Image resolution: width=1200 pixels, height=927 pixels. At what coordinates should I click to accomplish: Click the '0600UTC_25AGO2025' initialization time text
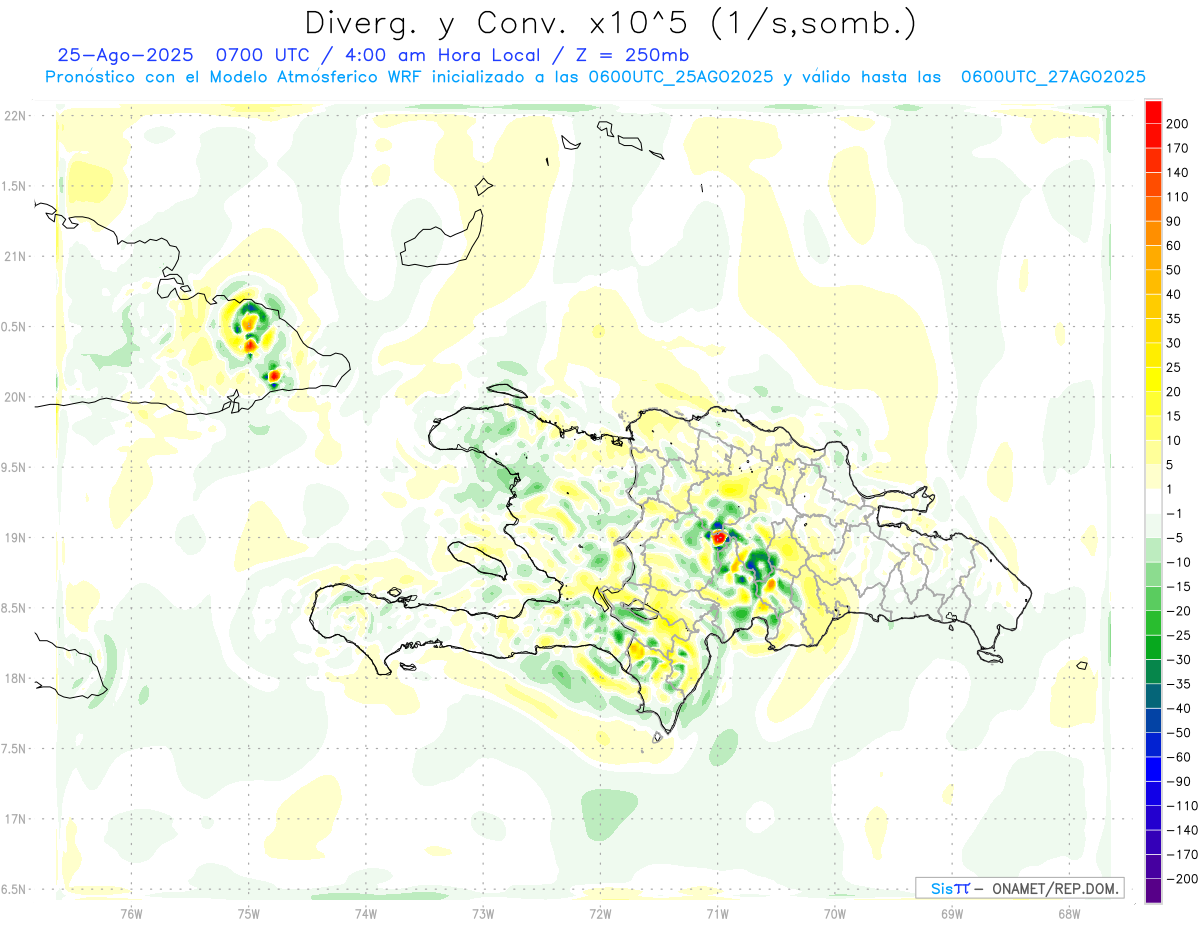(681, 77)
